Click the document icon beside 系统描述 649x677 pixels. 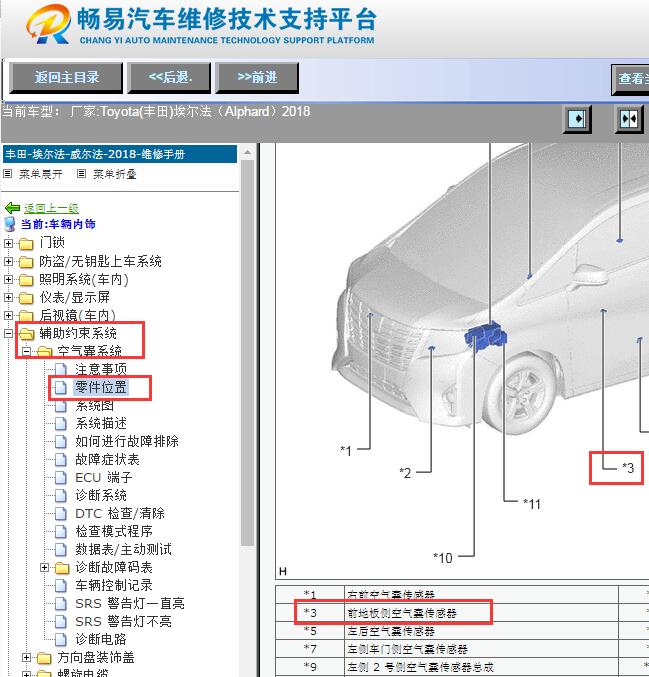pos(60,424)
